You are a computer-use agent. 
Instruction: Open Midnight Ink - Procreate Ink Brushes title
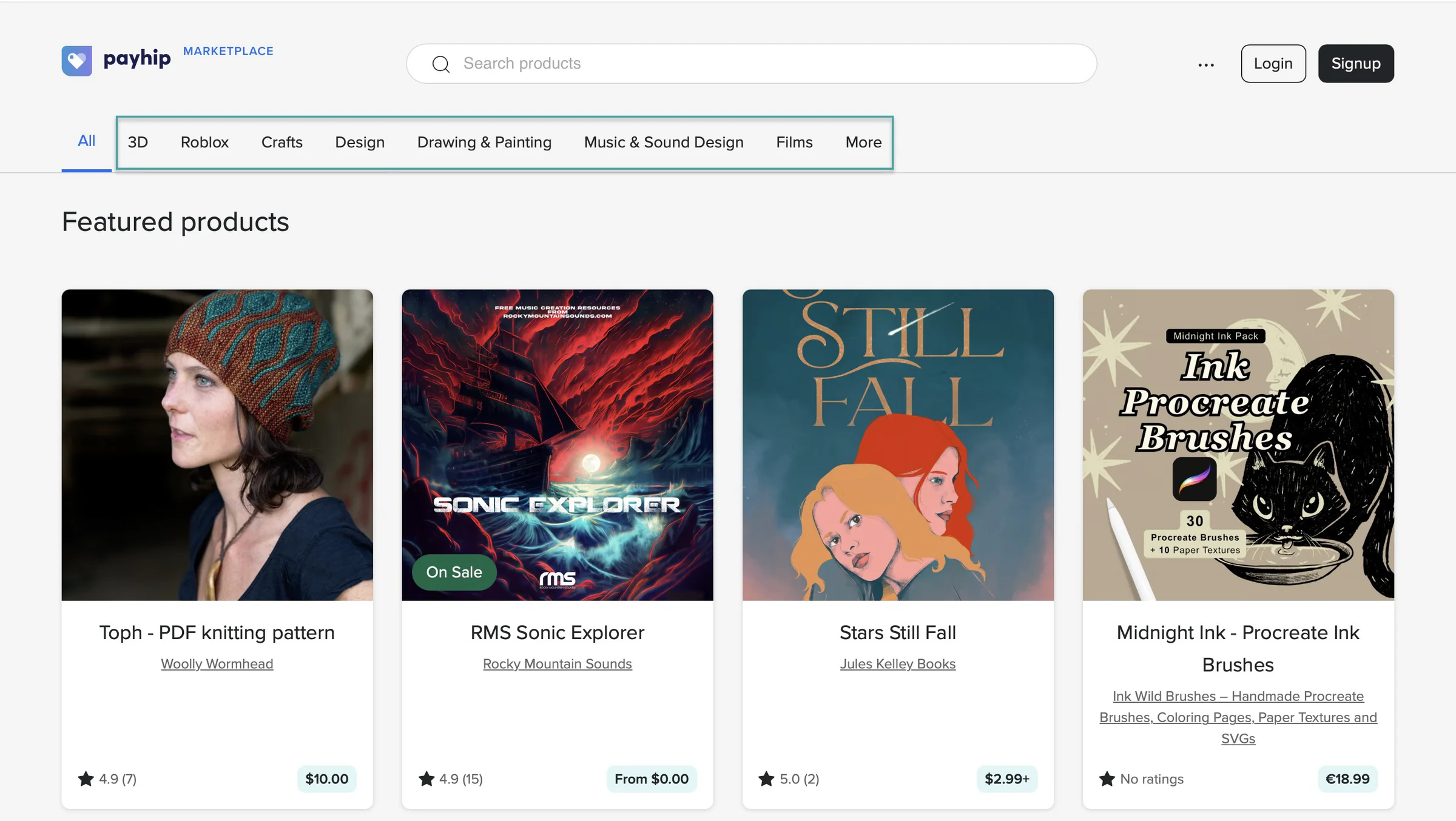tap(1238, 649)
